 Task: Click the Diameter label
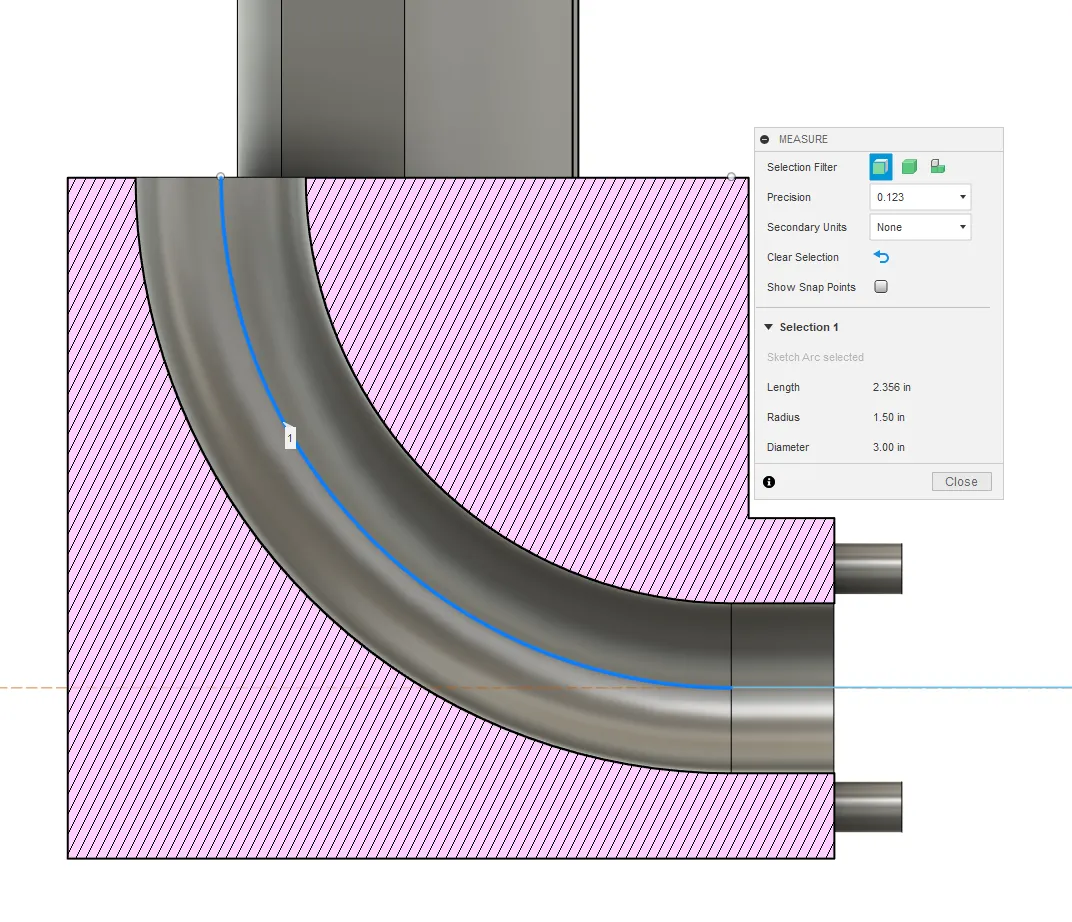coord(788,447)
